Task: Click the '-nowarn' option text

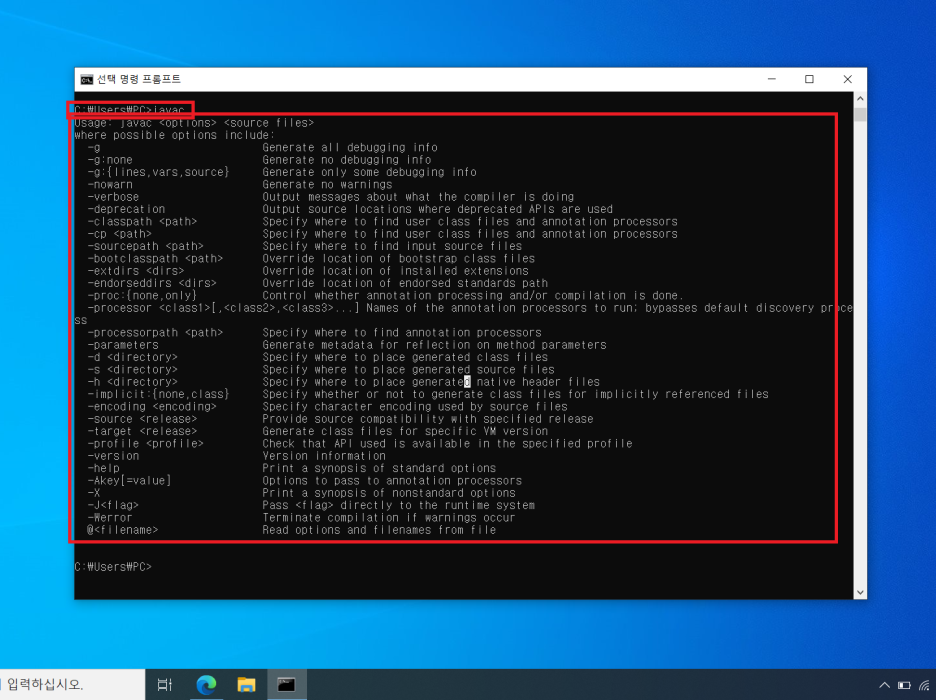Action: (x=110, y=184)
